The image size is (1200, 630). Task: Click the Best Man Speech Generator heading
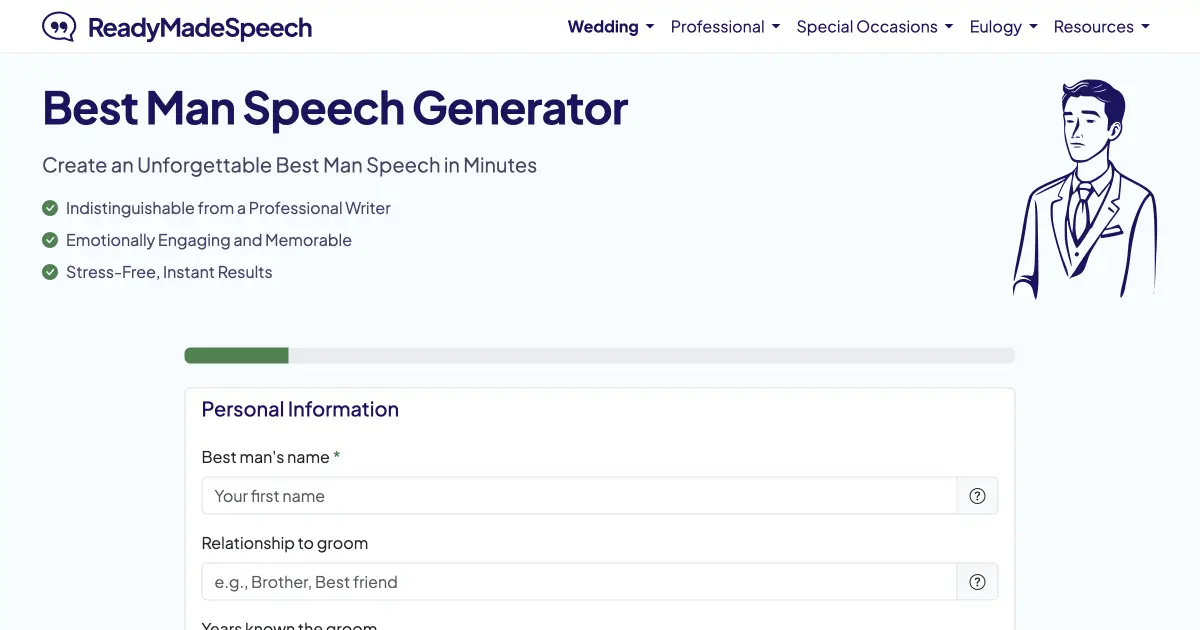(x=334, y=108)
